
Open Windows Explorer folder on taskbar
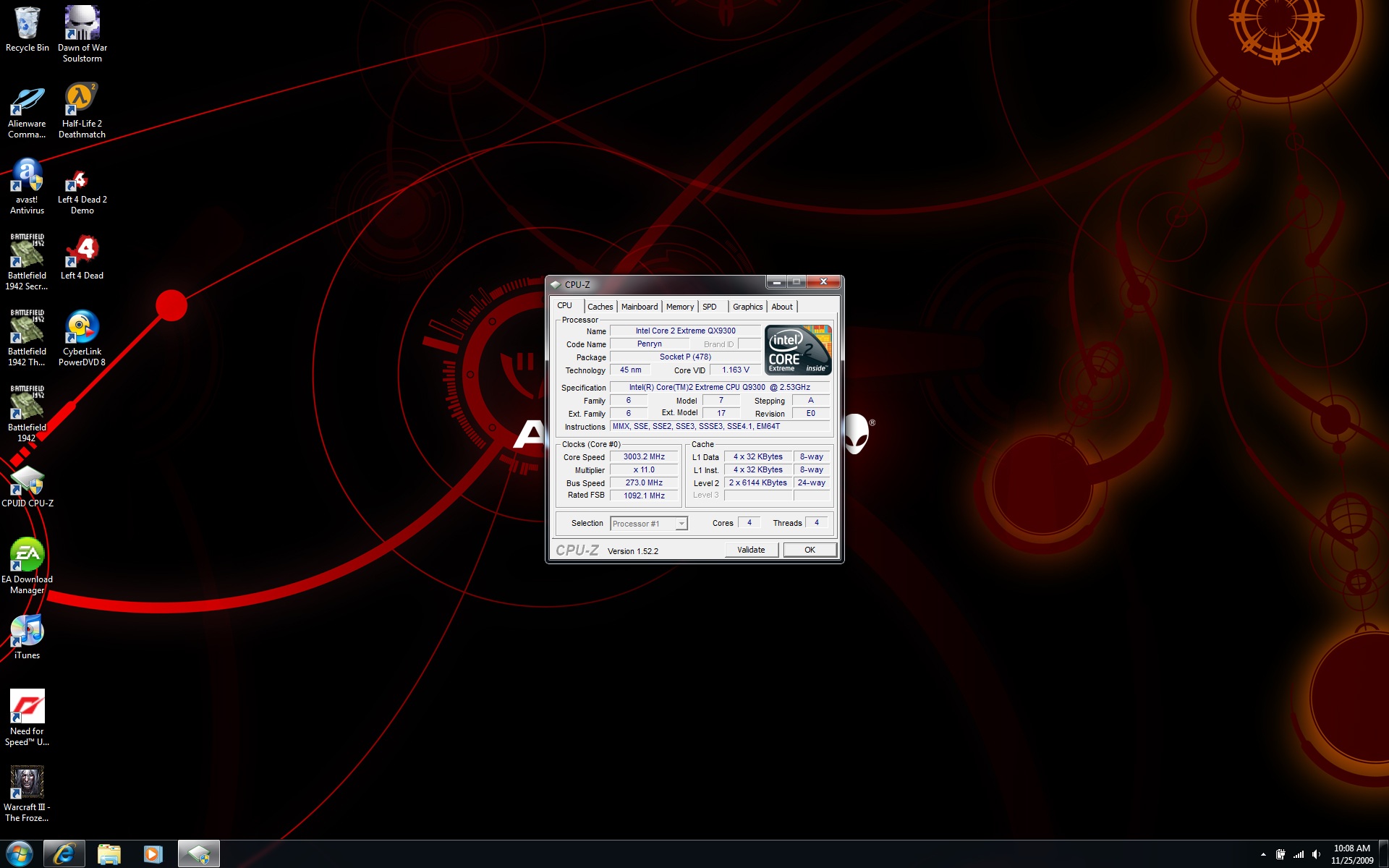(109, 854)
